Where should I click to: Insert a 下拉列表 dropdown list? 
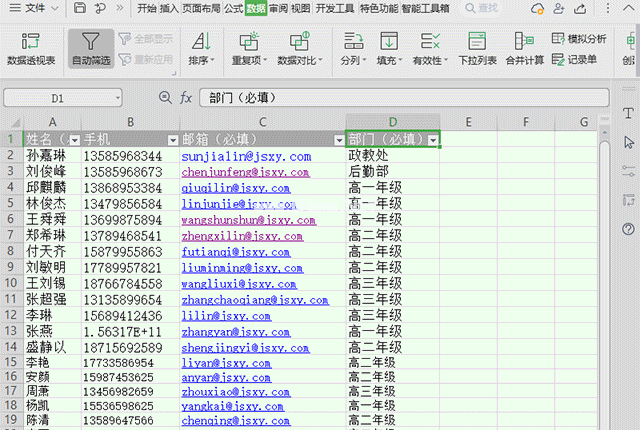(x=477, y=49)
